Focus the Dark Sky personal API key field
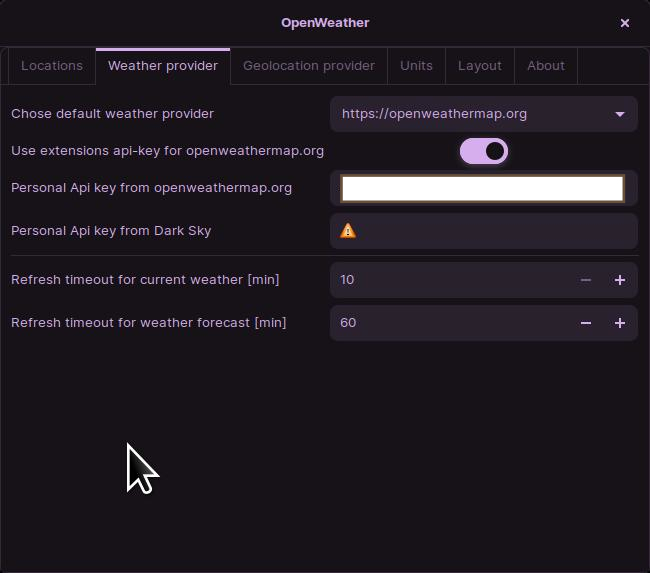The height and width of the screenshot is (573, 650). (483, 231)
